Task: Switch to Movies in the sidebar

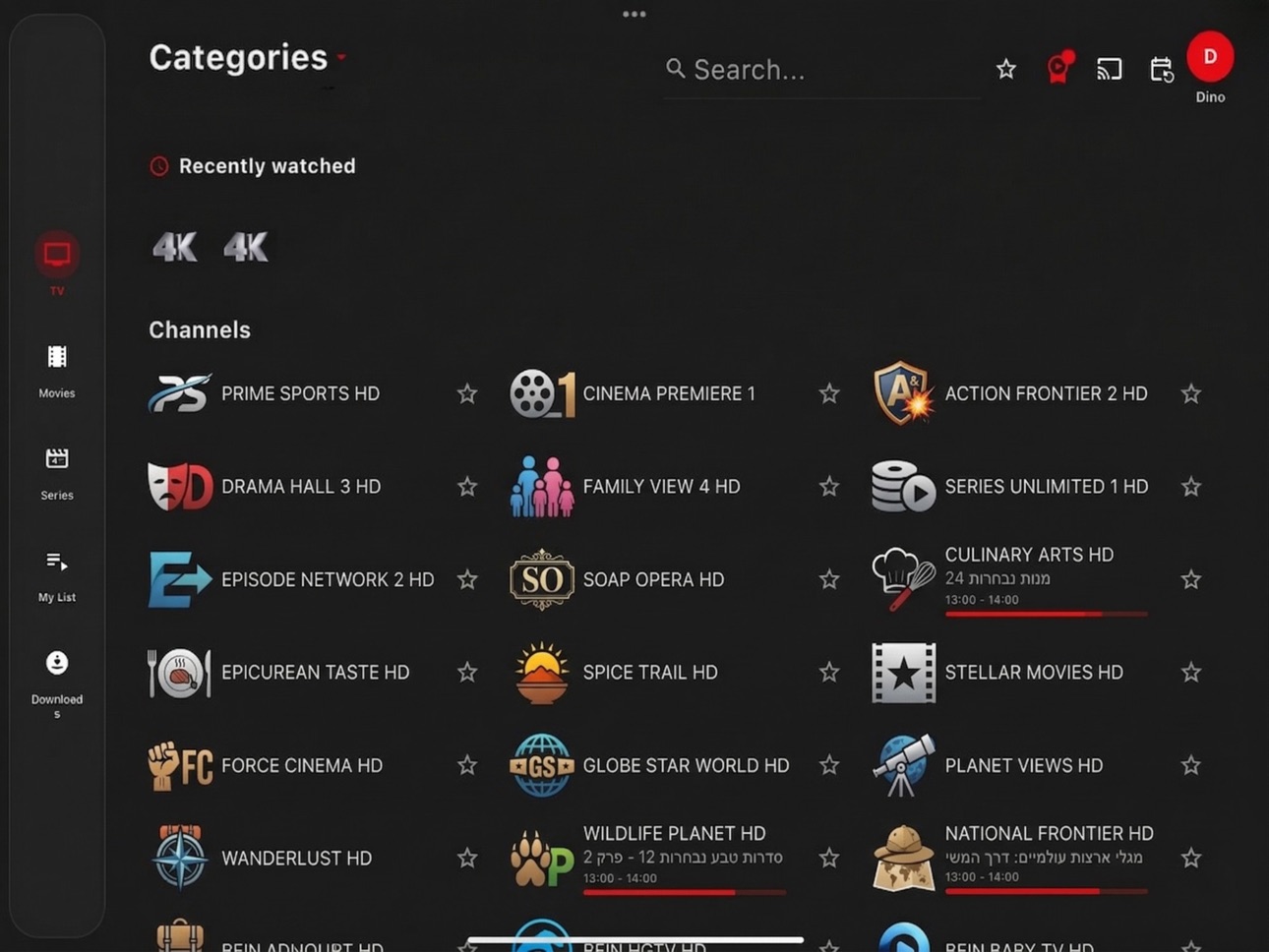Action: click(57, 371)
